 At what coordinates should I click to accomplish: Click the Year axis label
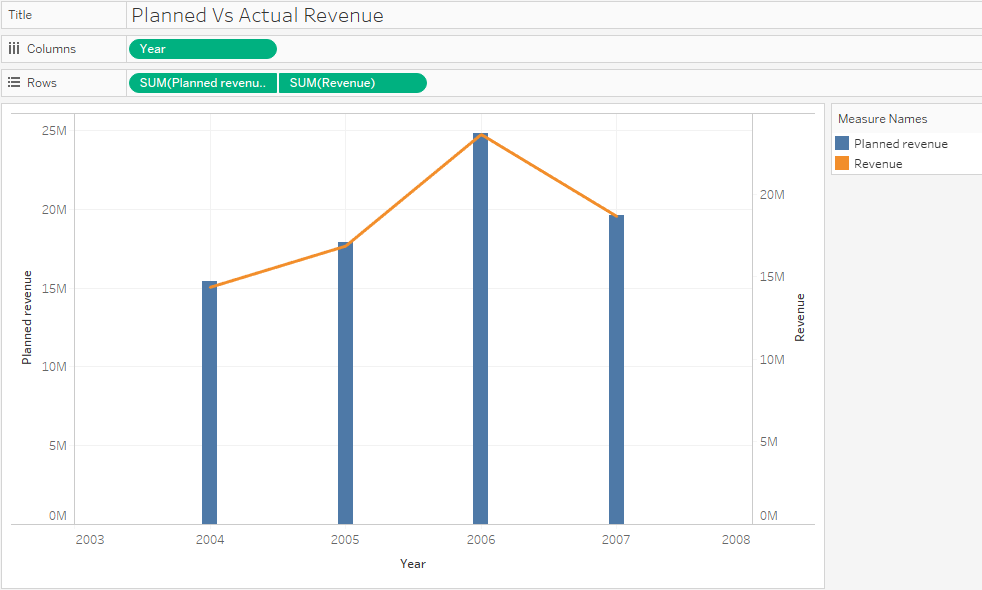click(x=412, y=563)
